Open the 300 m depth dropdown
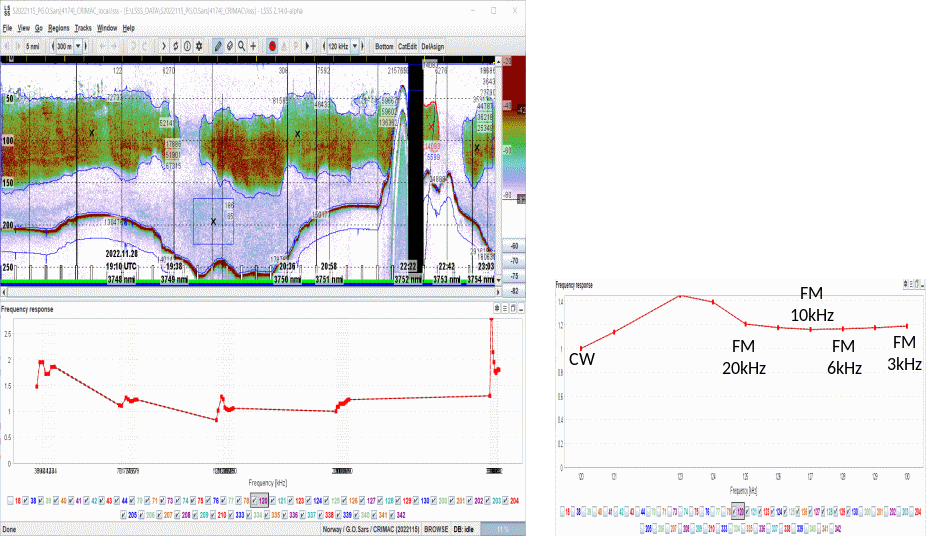Screen dimensions: 933x536 77,46
